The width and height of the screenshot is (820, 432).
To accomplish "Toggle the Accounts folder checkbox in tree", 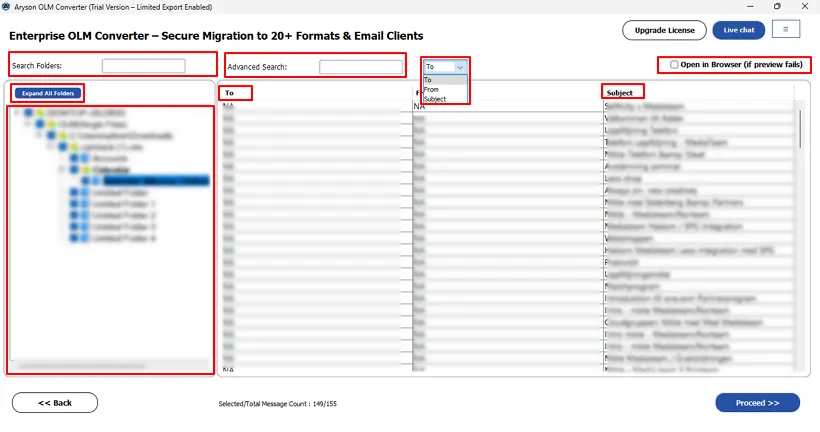I will coord(74,158).
